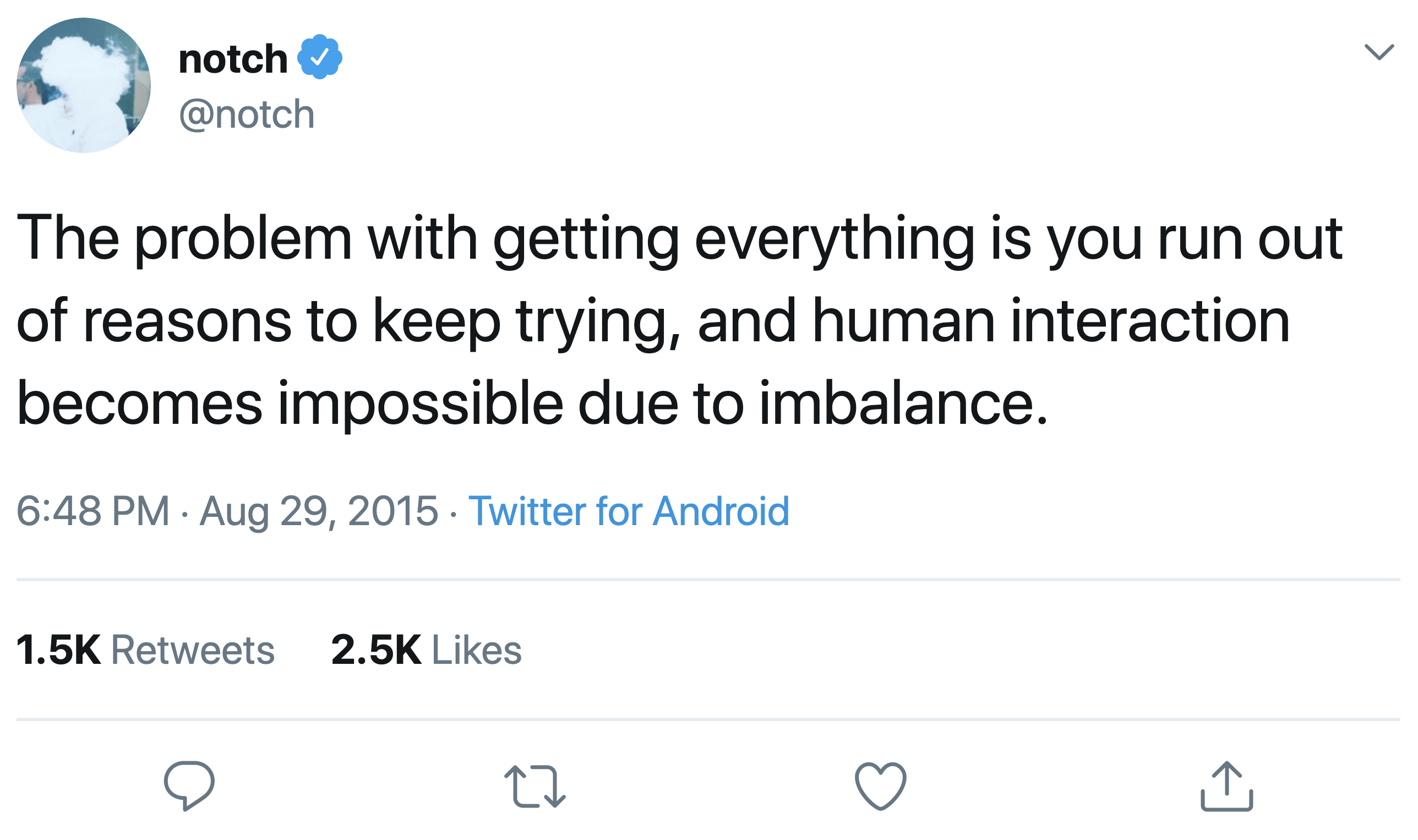The image size is (1418, 840).
Task: Click the 6:48 PM timestamp
Action: click(94, 511)
